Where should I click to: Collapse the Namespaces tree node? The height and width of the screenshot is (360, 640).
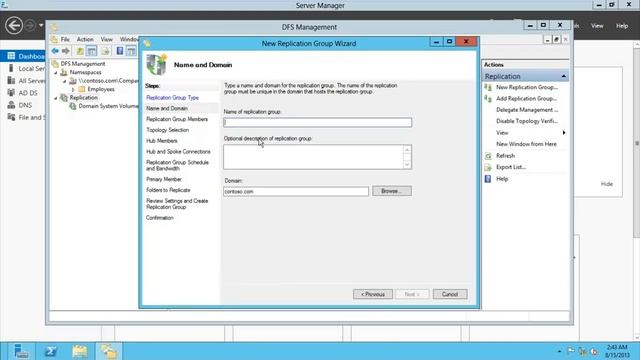(x=56, y=72)
